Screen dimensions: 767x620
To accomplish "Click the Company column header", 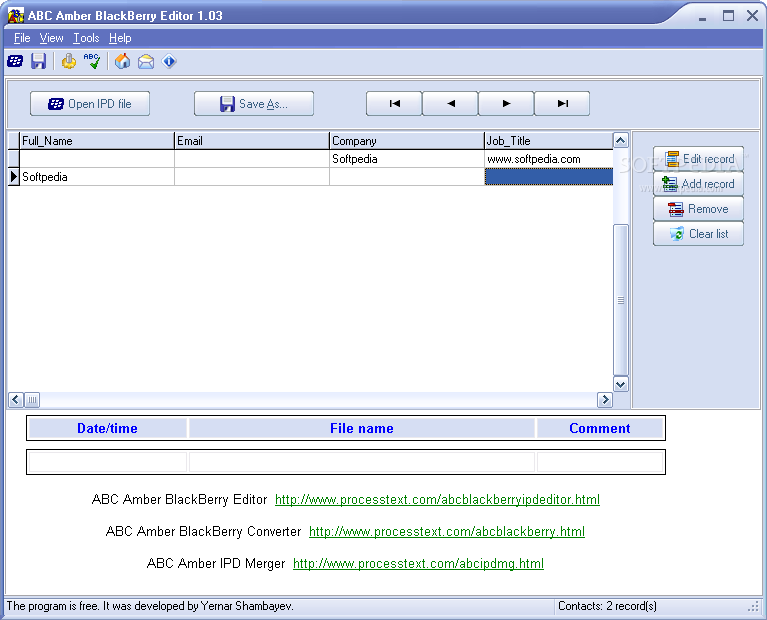I will 407,141.
